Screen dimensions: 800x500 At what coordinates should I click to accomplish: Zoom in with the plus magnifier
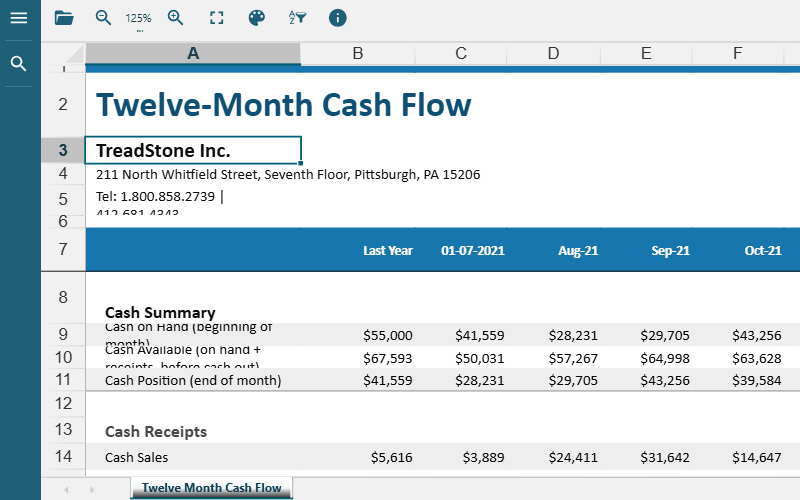coord(175,18)
